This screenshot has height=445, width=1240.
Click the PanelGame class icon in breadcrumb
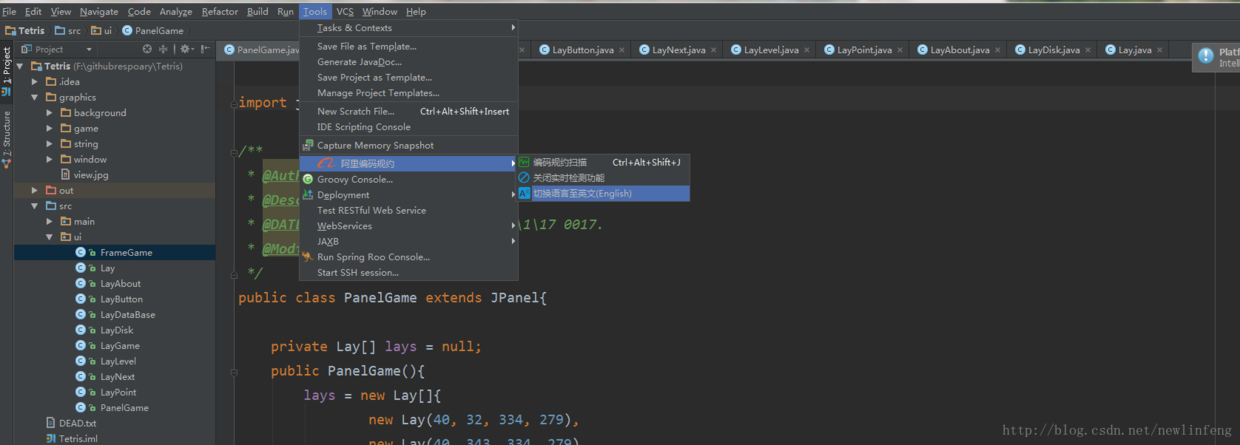127,31
